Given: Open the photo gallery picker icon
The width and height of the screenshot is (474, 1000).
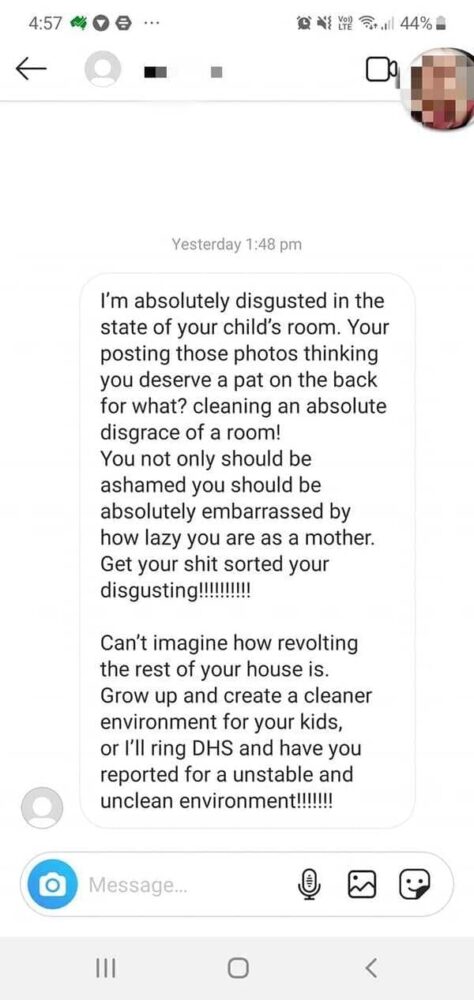Looking at the screenshot, I should click(x=362, y=884).
